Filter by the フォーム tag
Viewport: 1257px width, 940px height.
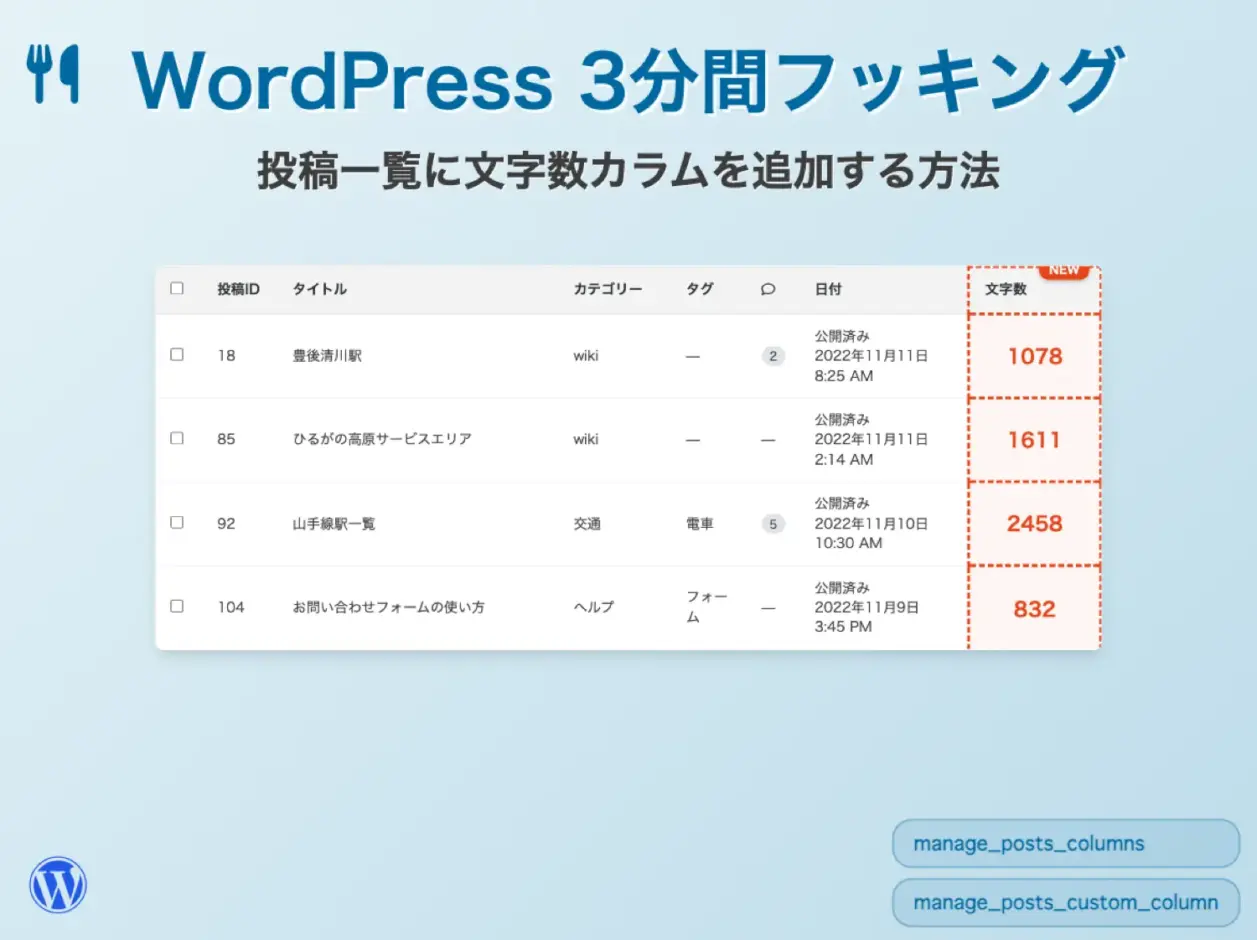[x=707, y=606]
